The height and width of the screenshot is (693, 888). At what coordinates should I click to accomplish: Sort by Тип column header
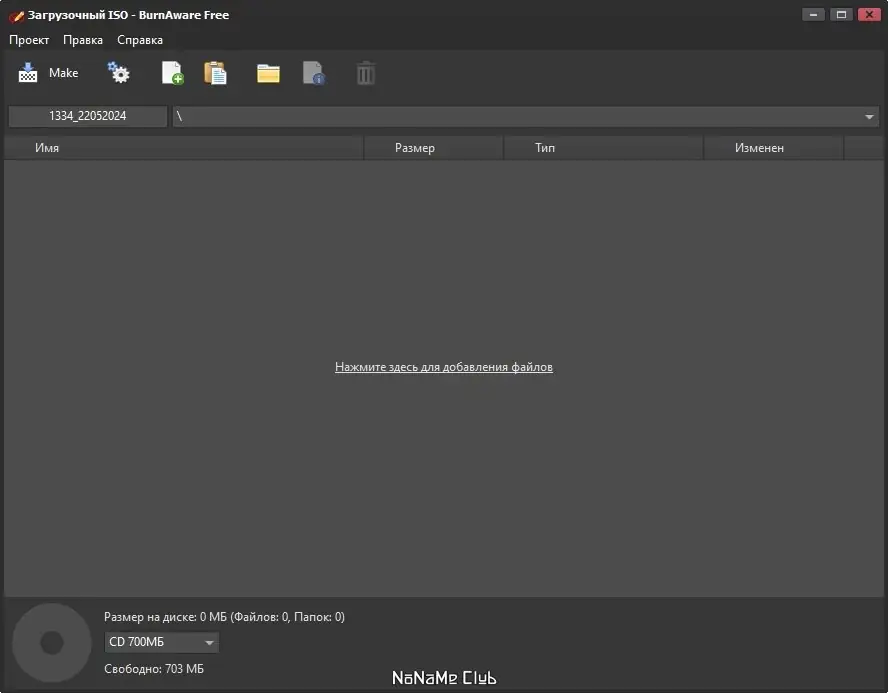pyautogui.click(x=603, y=148)
